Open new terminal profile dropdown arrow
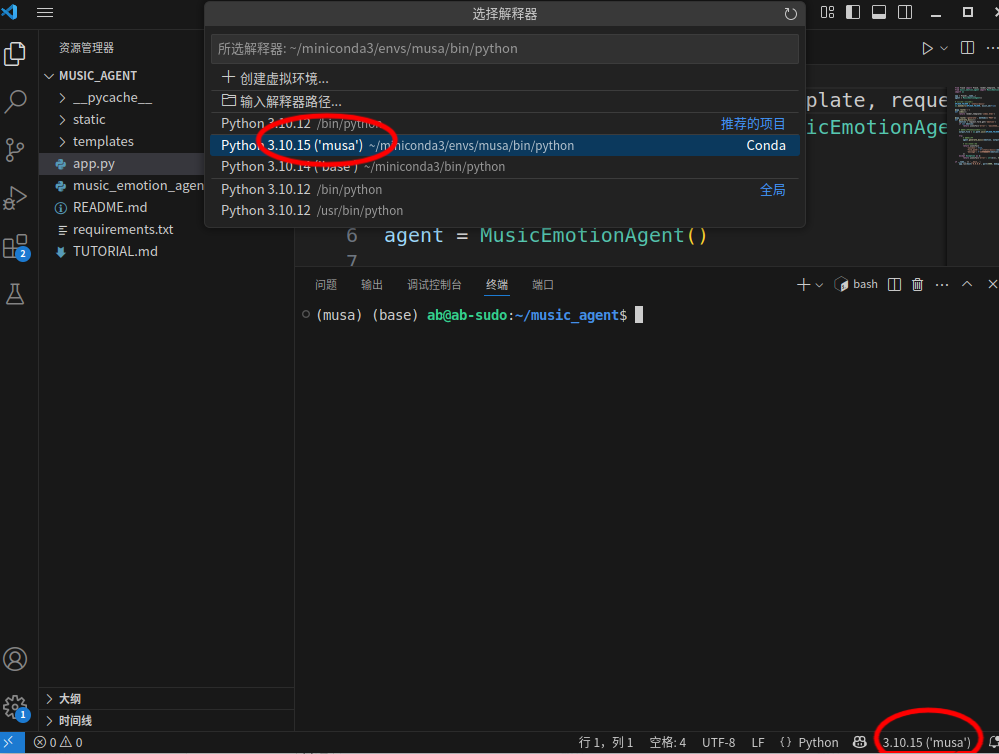 820,285
